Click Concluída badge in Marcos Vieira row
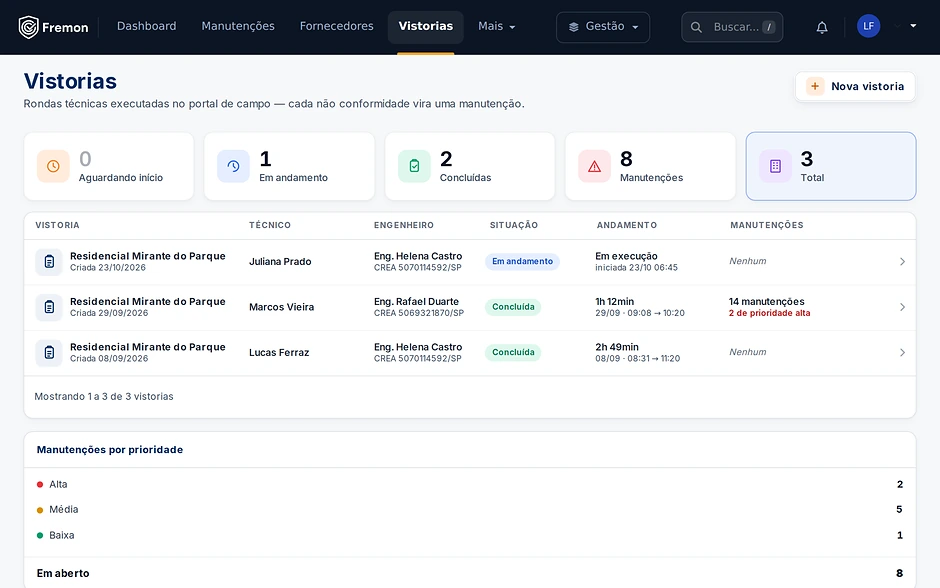 point(513,307)
